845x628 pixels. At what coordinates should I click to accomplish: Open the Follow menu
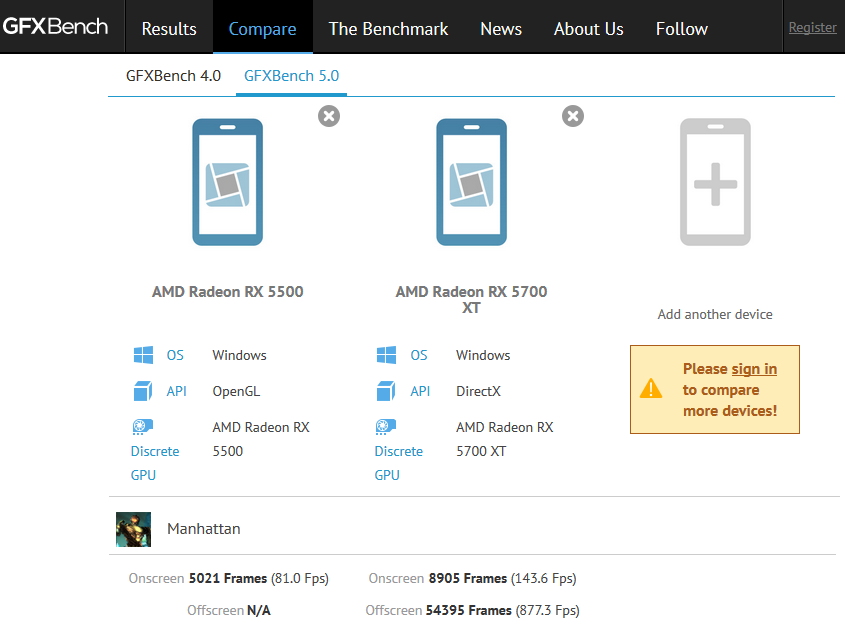pyautogui.click(x=682, y=29)
